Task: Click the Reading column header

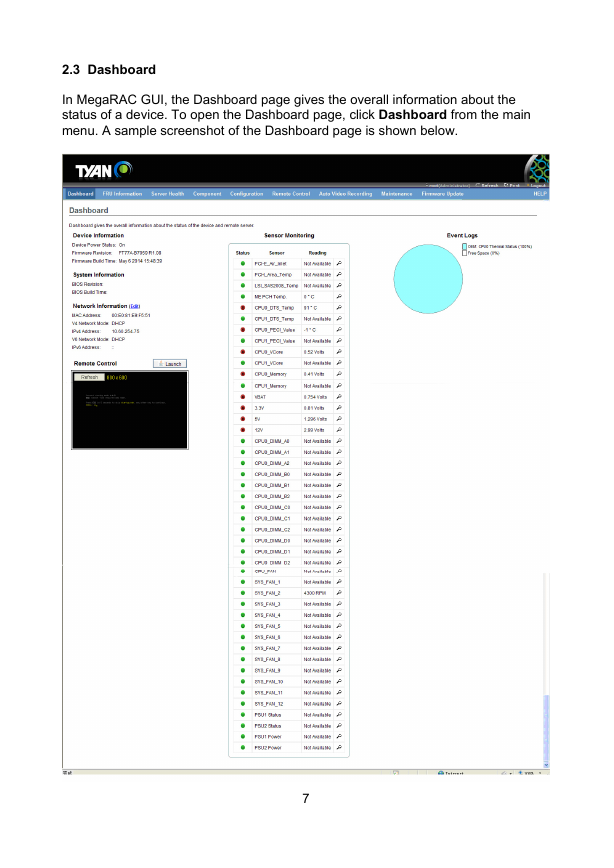Action: [x=317, y=253]
